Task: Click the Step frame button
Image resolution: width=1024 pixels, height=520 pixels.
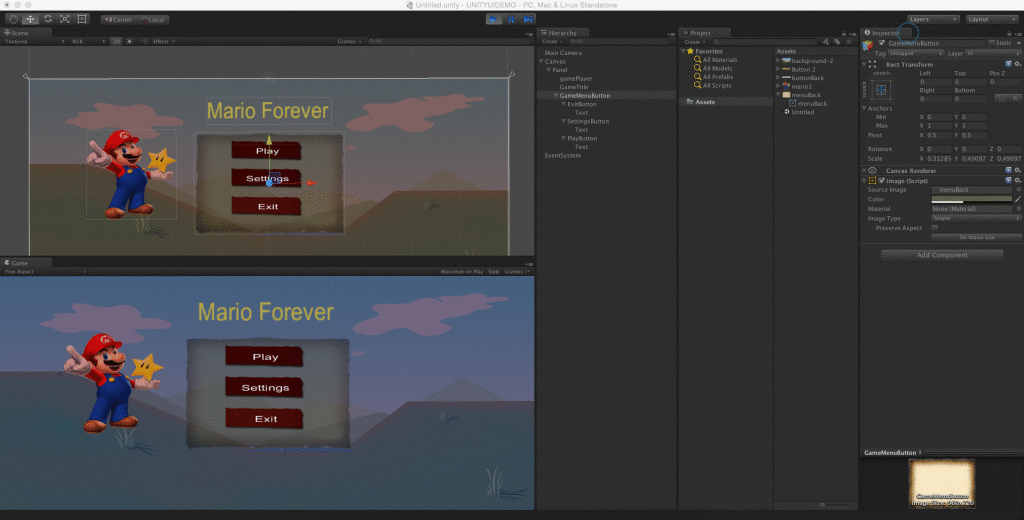Action: [x=528, y=20]
